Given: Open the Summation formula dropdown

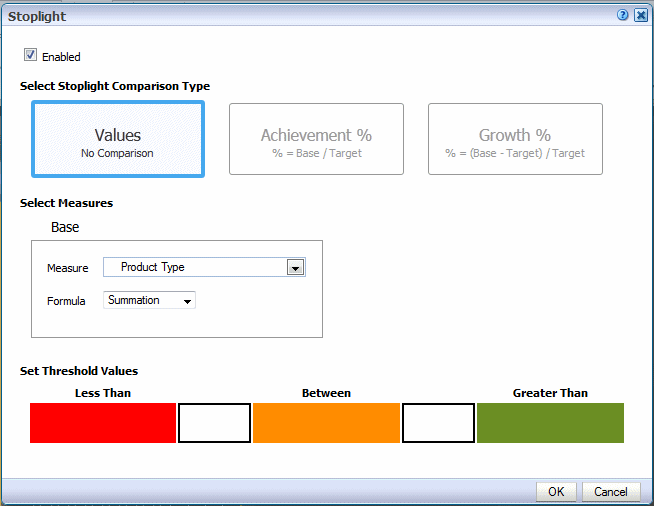Looking at the screenshot, I should pyautogui.click(x=149, y=300).
